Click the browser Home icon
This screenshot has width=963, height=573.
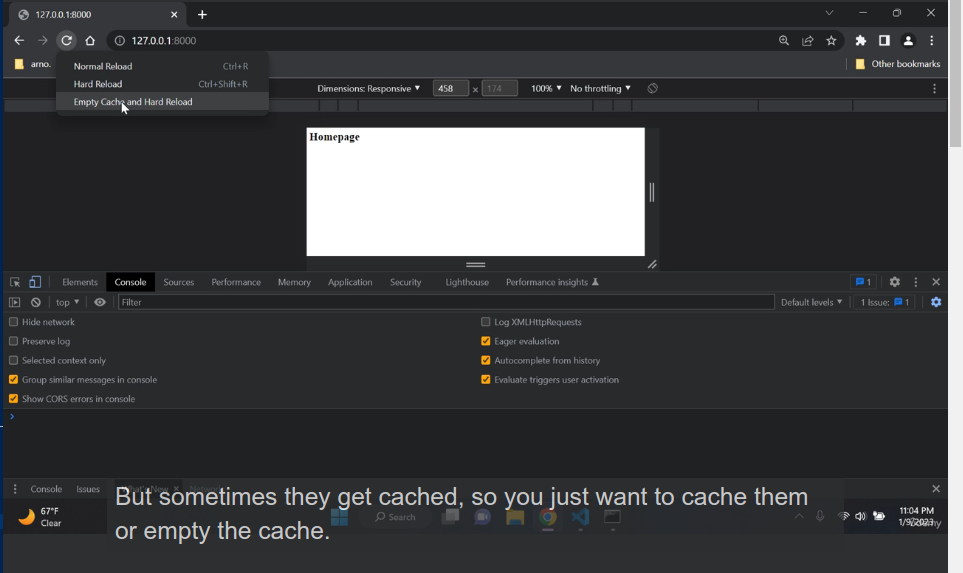coord(90,41)
